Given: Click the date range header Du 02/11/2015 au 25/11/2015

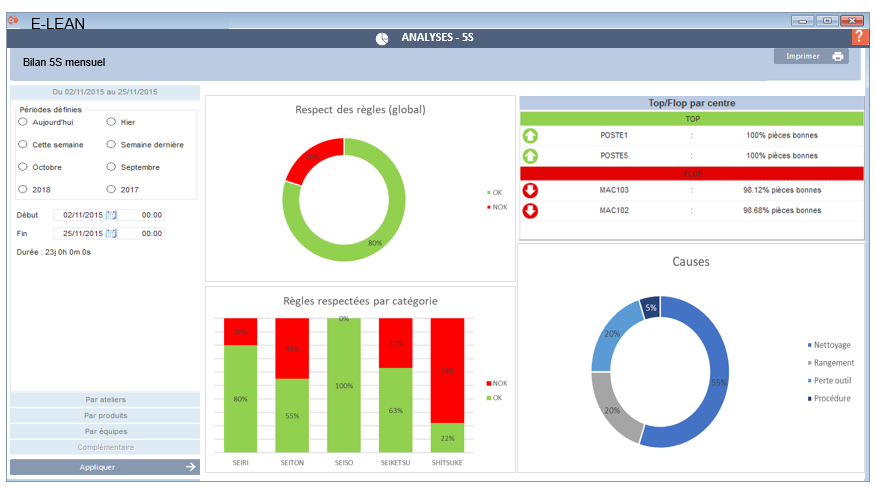Looking at the screenshot, I should coord(105,92).
